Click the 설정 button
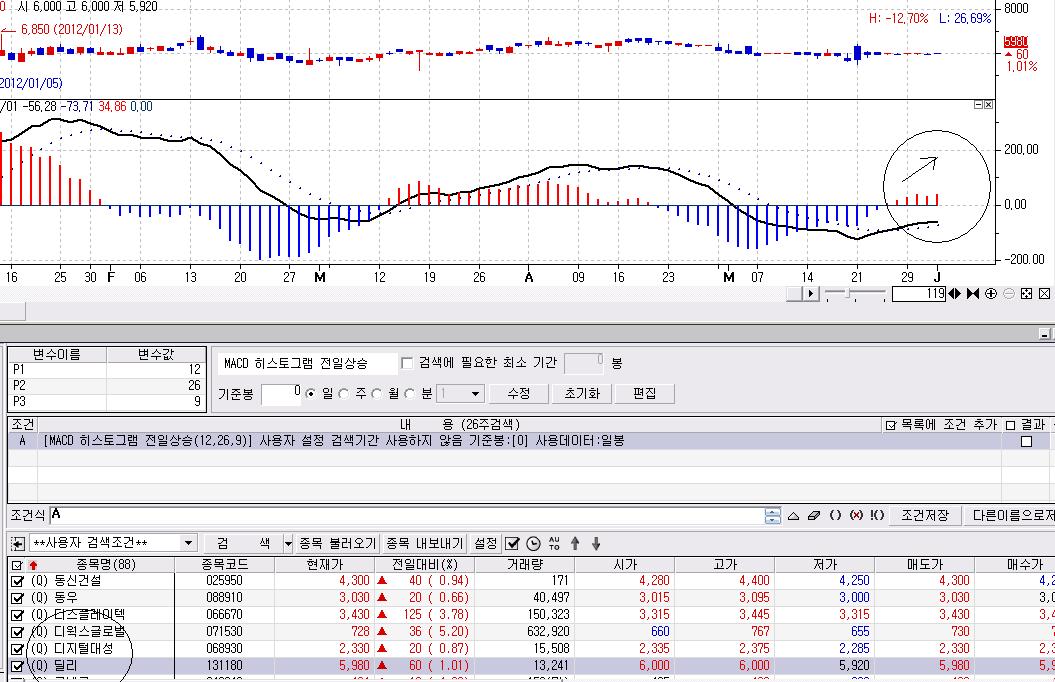The image size is (1055, 682). tap(485, 543)
